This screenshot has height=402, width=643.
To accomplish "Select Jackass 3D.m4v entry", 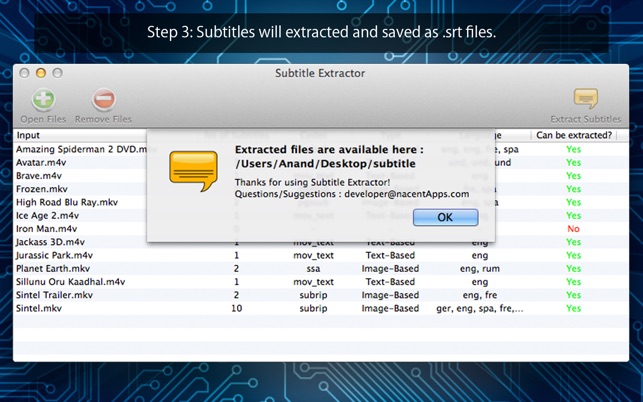I will (50, 242).
